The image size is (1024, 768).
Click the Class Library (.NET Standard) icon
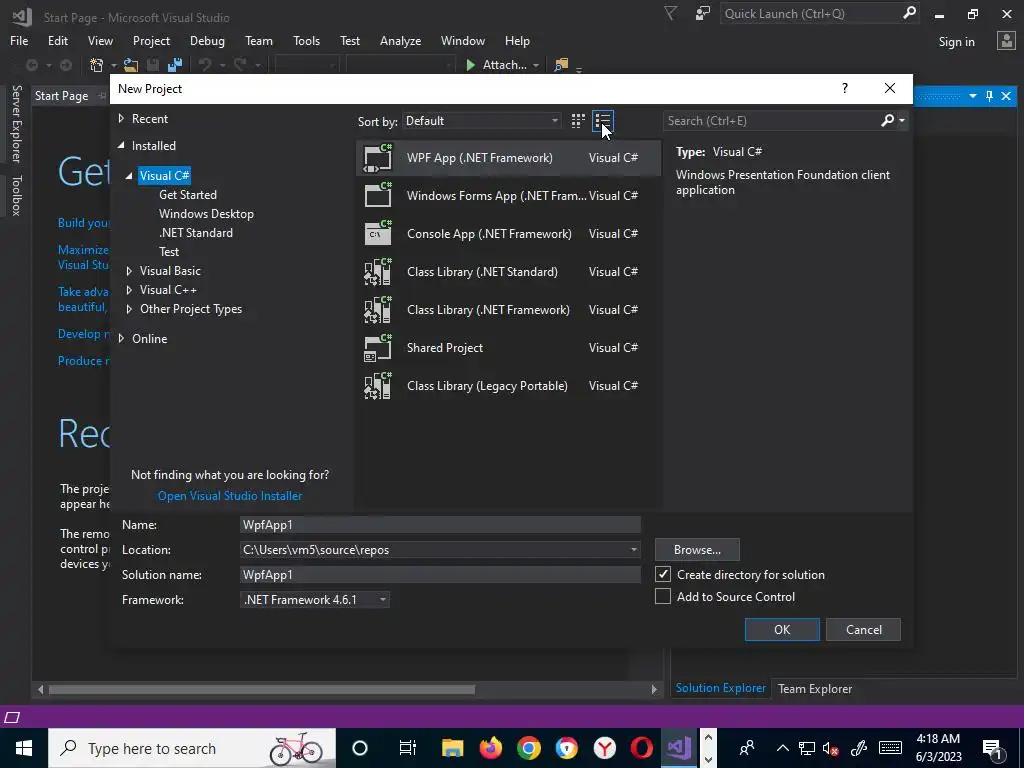pos(377,272)
